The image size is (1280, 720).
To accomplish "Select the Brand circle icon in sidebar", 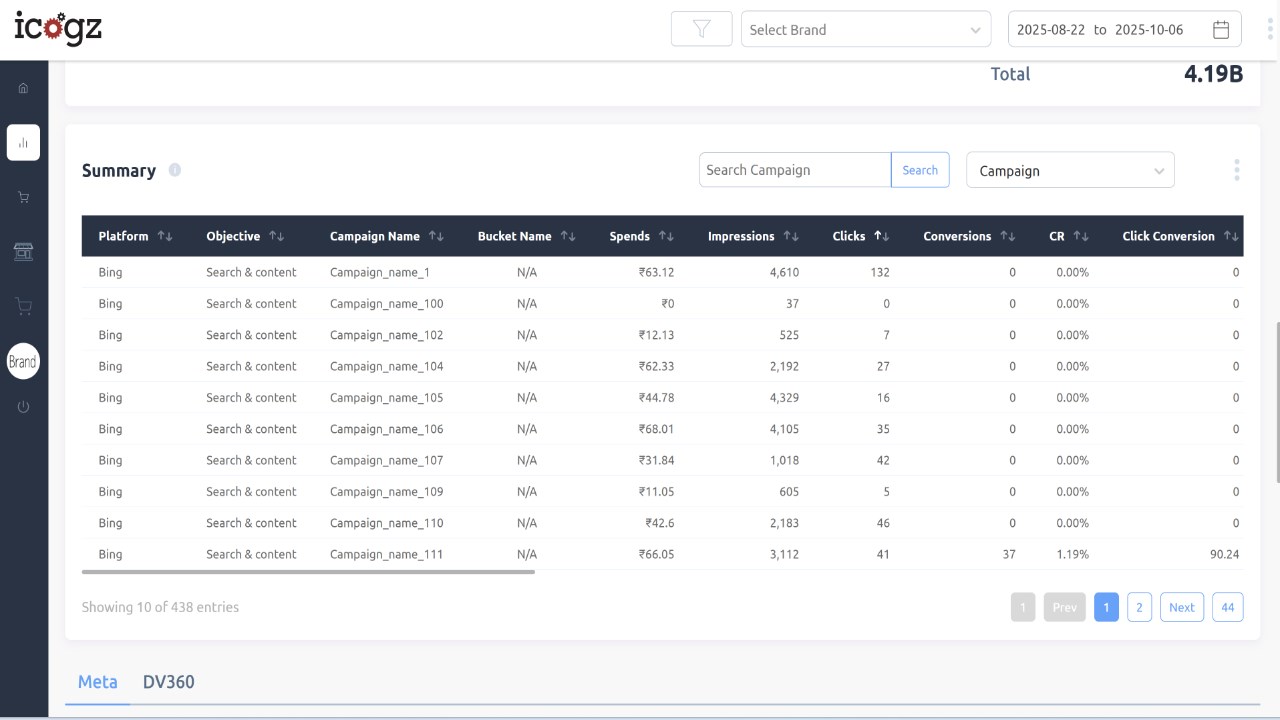I will (x=23, y=362).
